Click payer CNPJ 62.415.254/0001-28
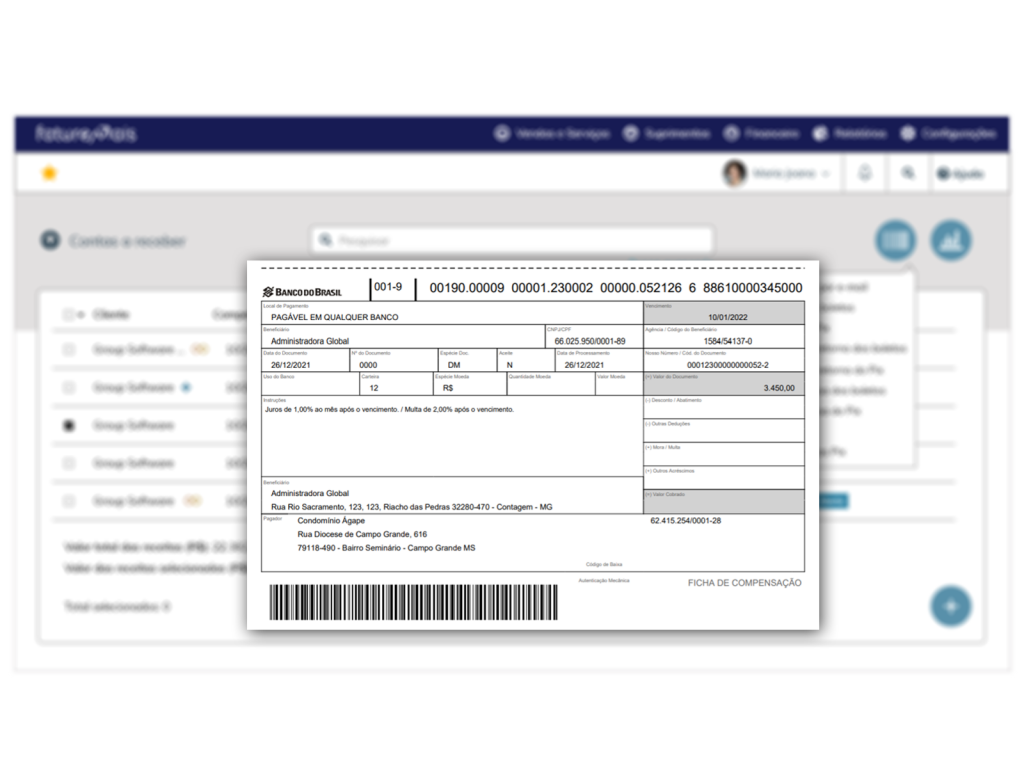This screenshot has height=768, width=1024. (686, 520)
